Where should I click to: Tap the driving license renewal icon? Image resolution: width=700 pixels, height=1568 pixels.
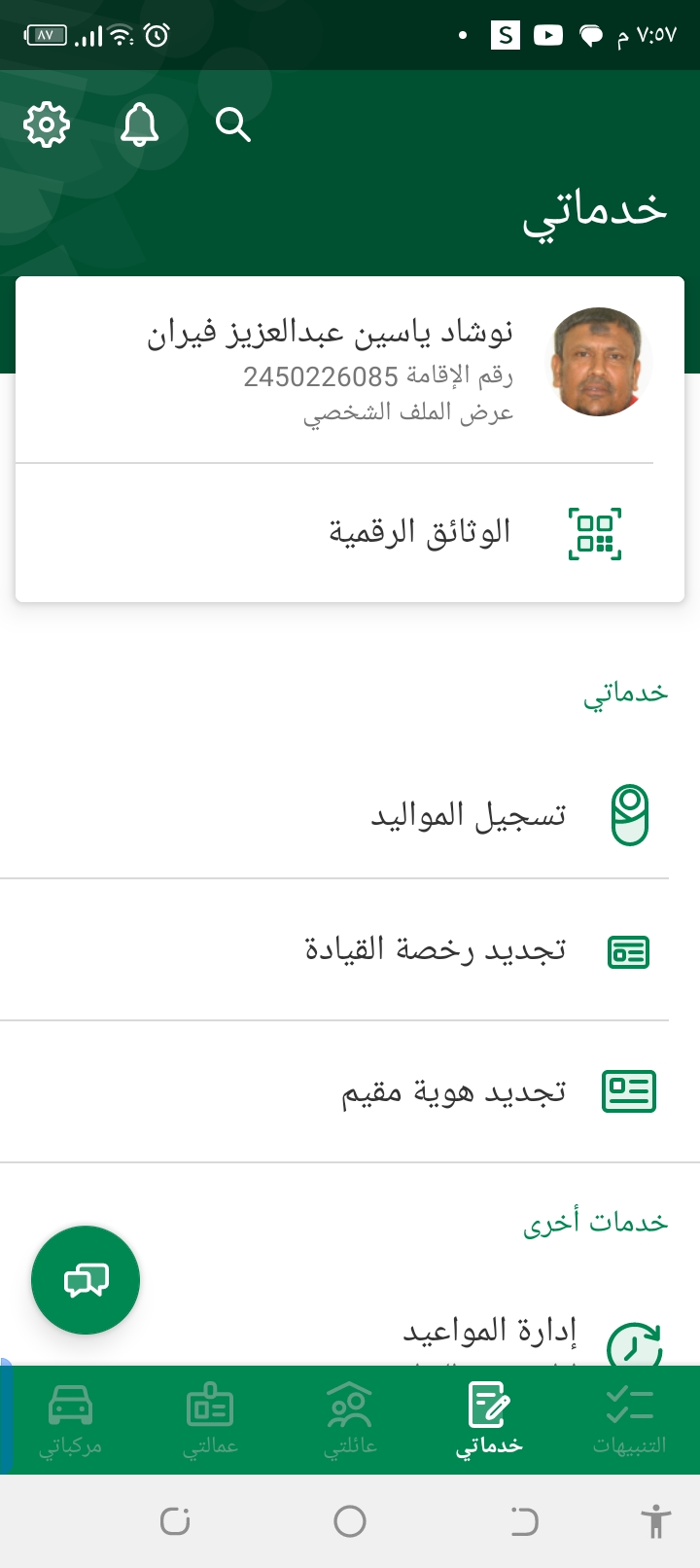629,951
